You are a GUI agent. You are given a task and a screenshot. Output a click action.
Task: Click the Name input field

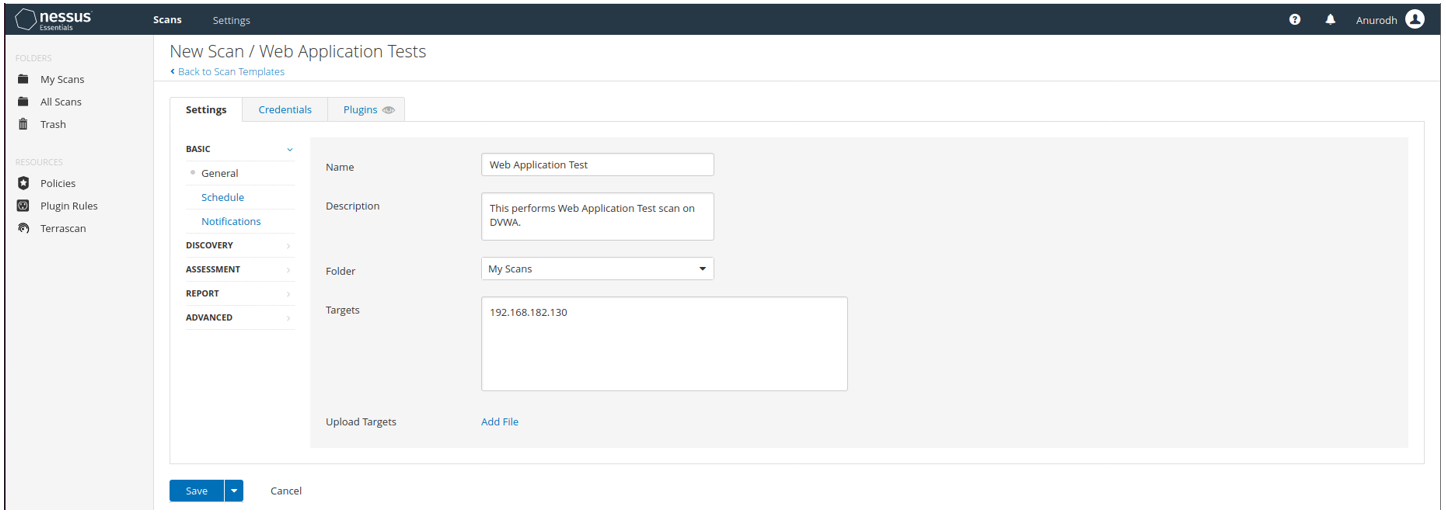[x=597, y=164]
